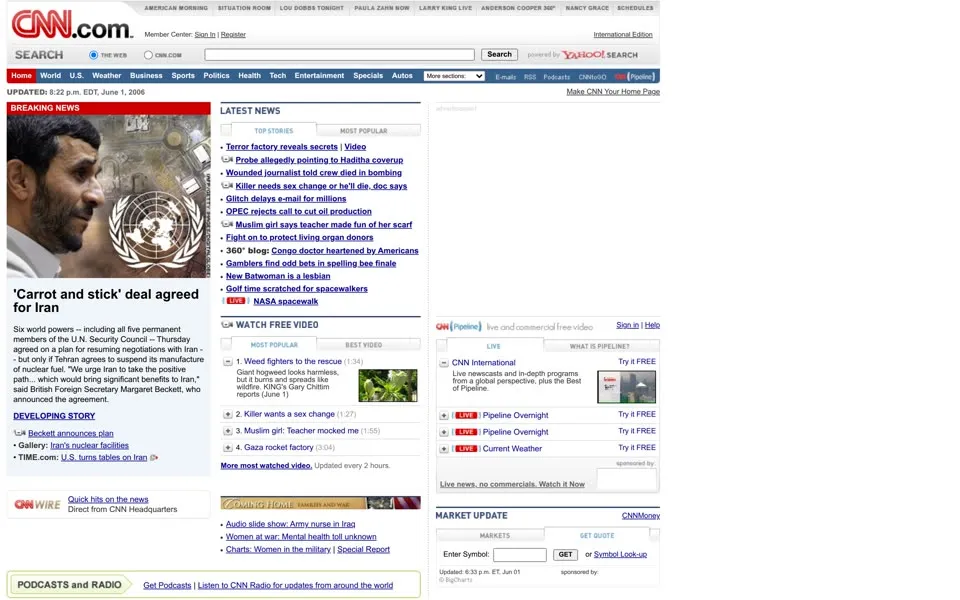Click the Enter Symbol input field
The image size is (960, 600).
coord(520,555)
